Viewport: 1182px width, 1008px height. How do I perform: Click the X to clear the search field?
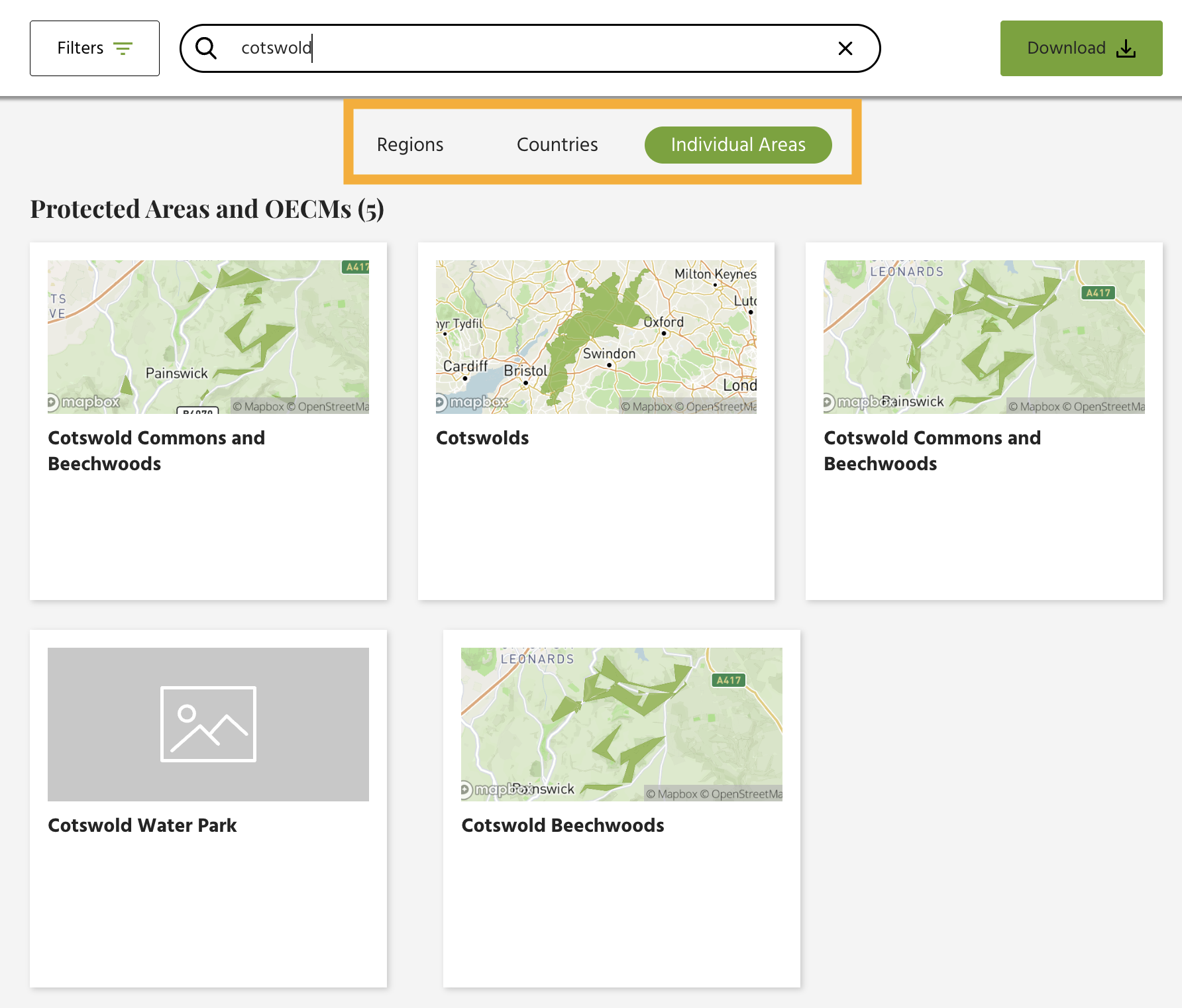click(845, 48)
